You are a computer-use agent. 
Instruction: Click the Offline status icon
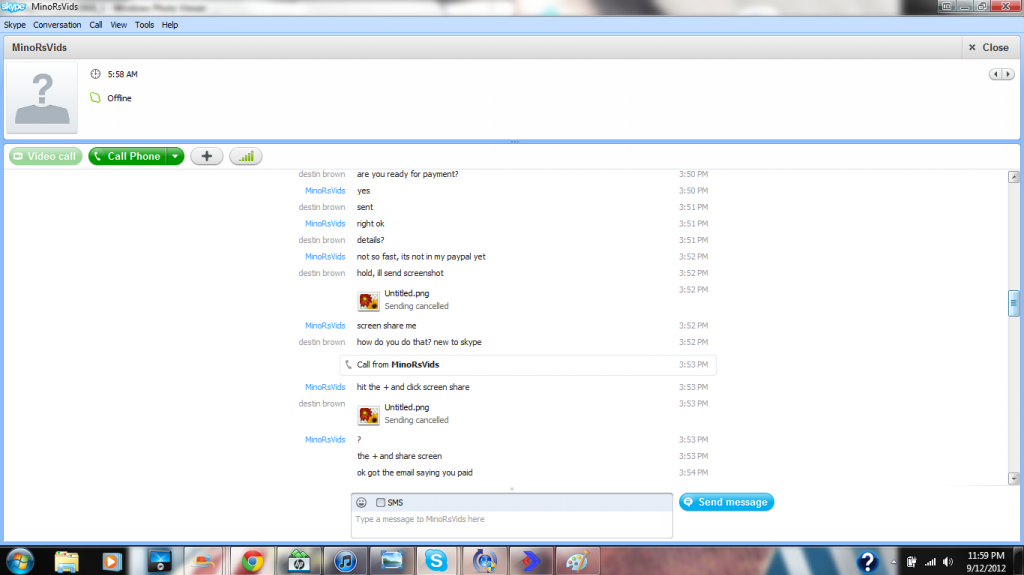pyautogui.click(x=95, y=98)
